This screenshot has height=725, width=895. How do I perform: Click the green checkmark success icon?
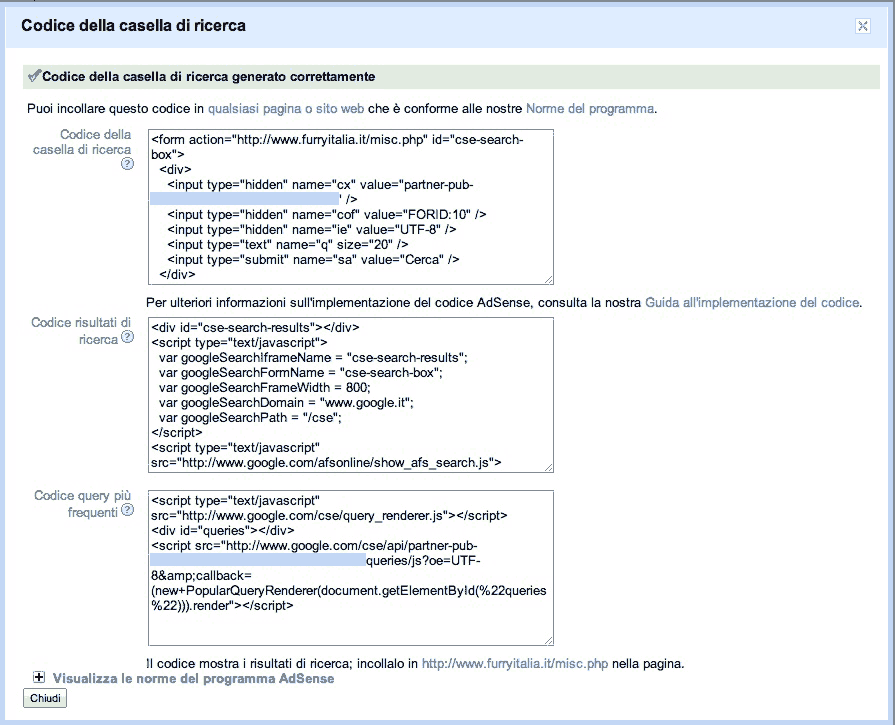(34, 75)
